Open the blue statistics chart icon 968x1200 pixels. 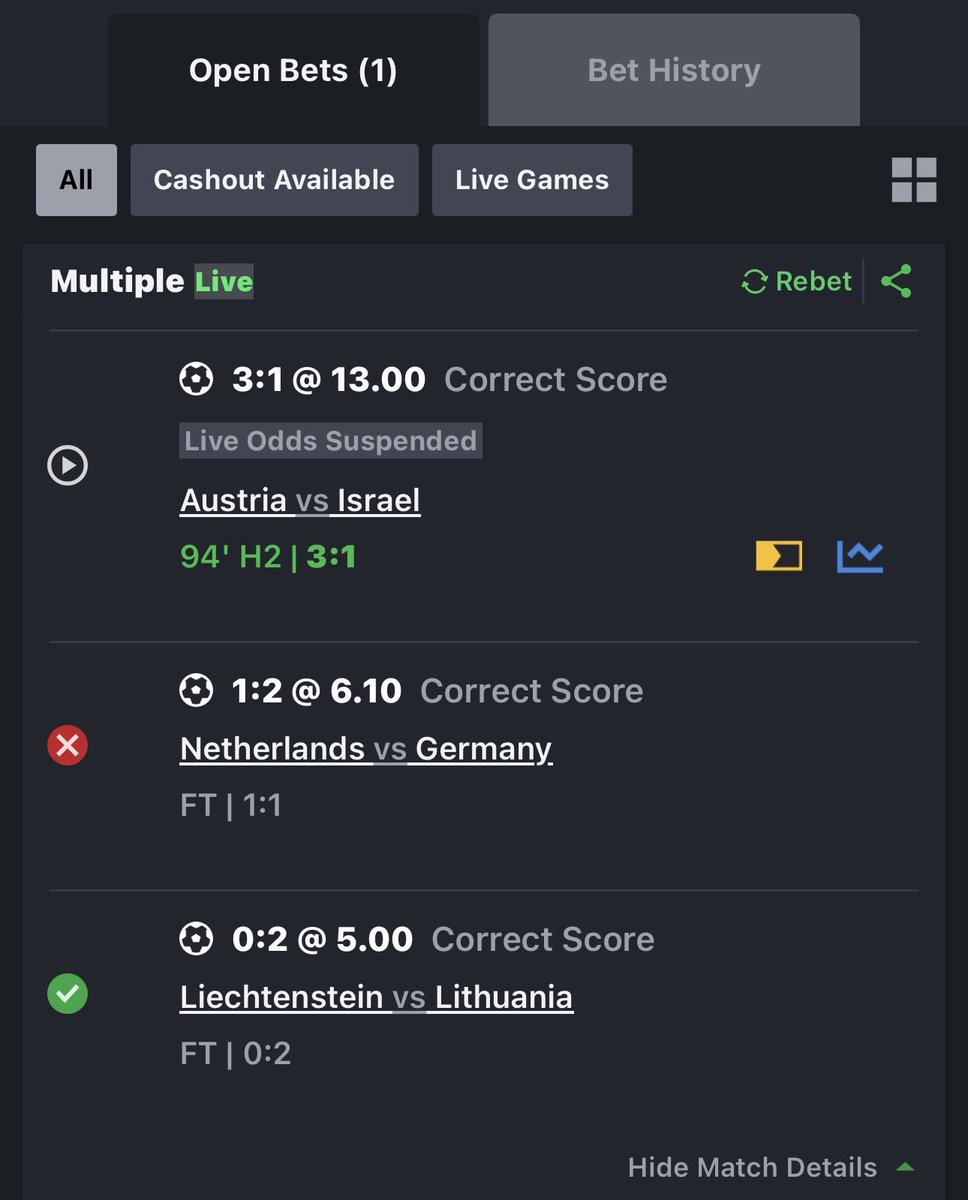click(x=860, y=556)
